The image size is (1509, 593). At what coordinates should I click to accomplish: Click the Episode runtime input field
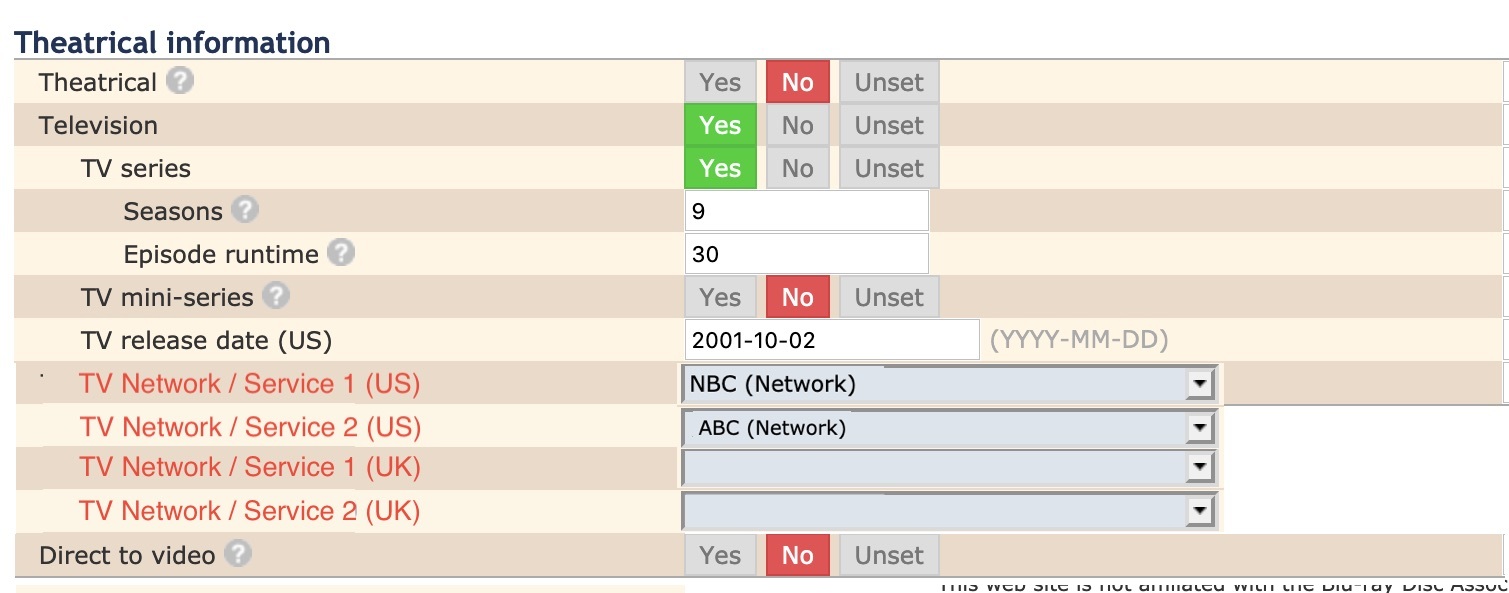click(807, 254)
